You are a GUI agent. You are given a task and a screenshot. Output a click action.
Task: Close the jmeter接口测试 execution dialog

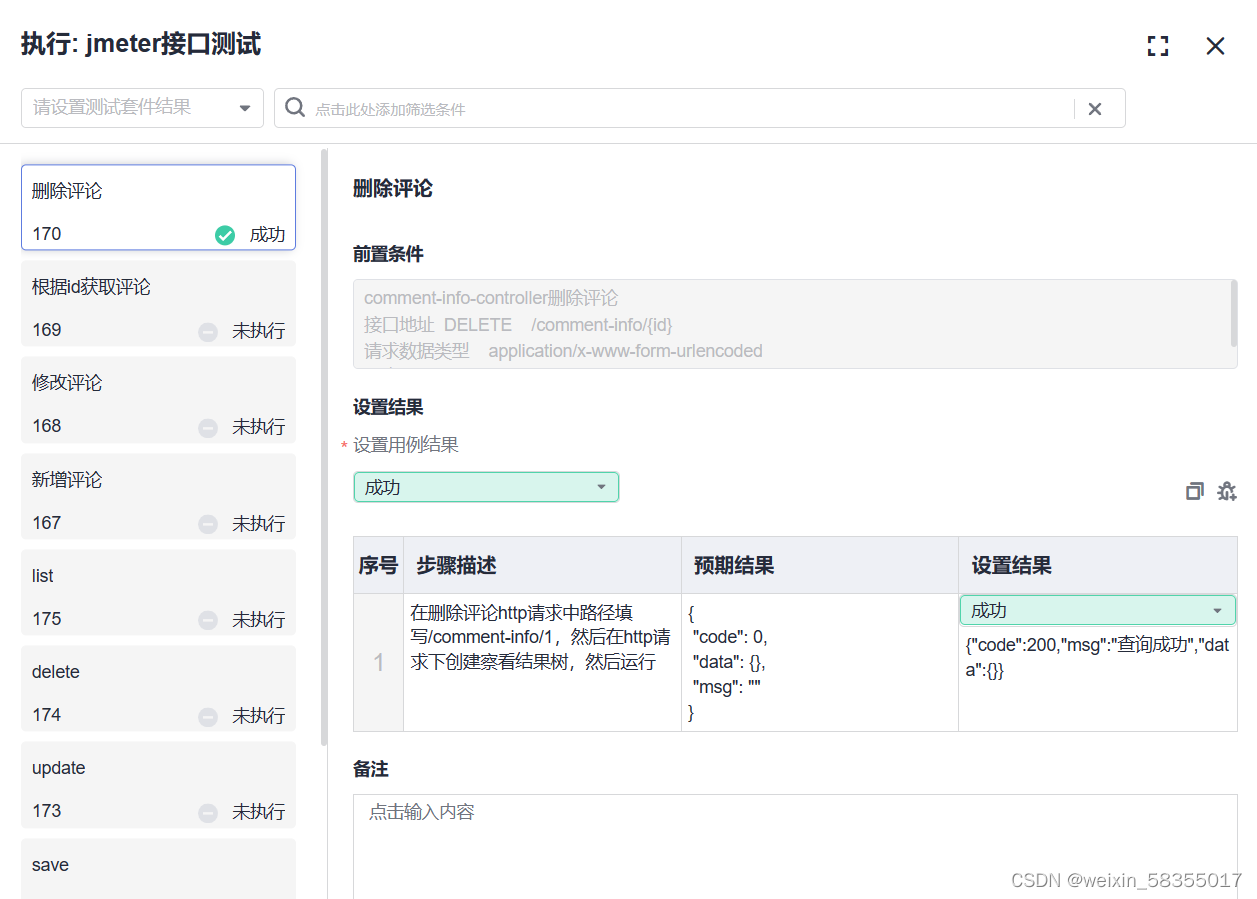(1215, 46)
